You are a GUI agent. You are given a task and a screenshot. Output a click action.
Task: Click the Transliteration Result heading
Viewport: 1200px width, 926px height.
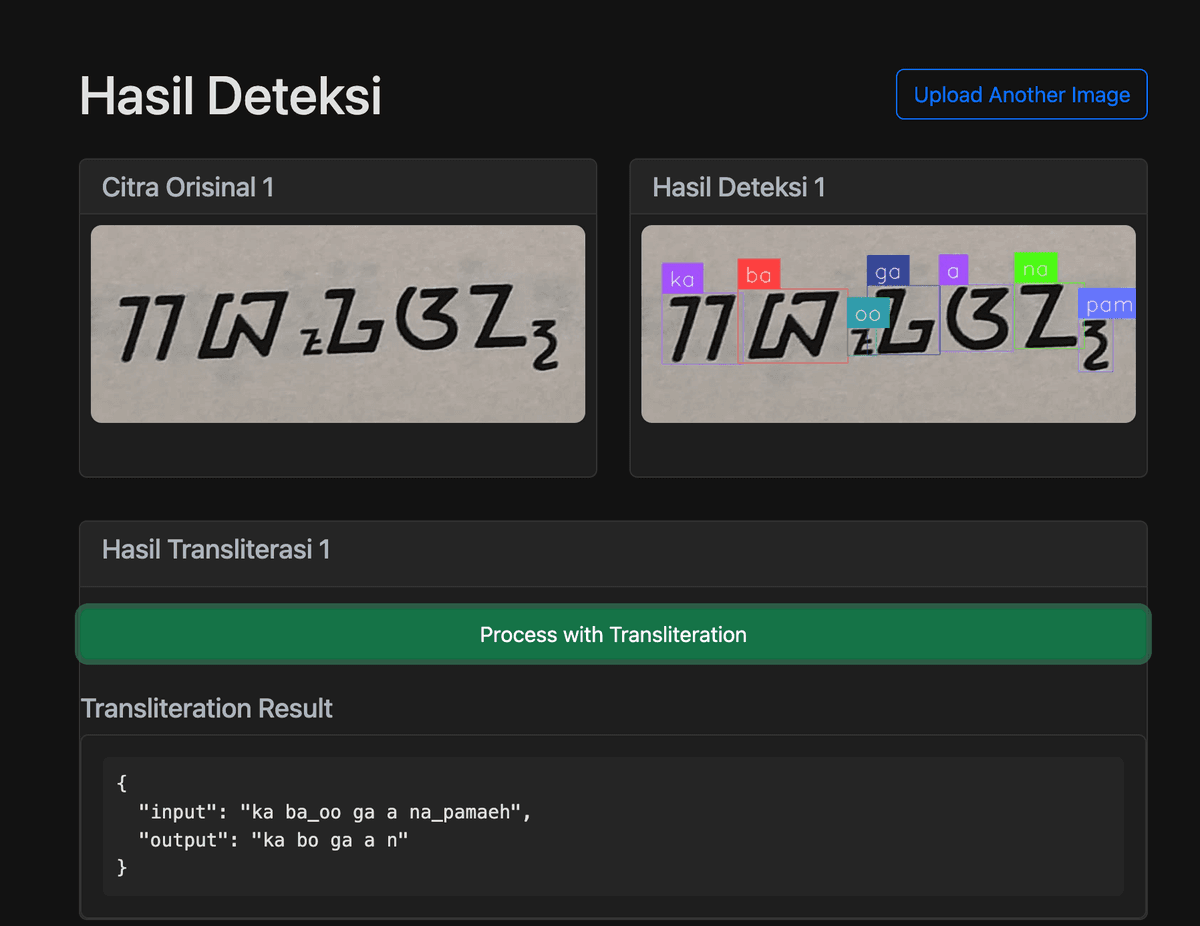207,709
